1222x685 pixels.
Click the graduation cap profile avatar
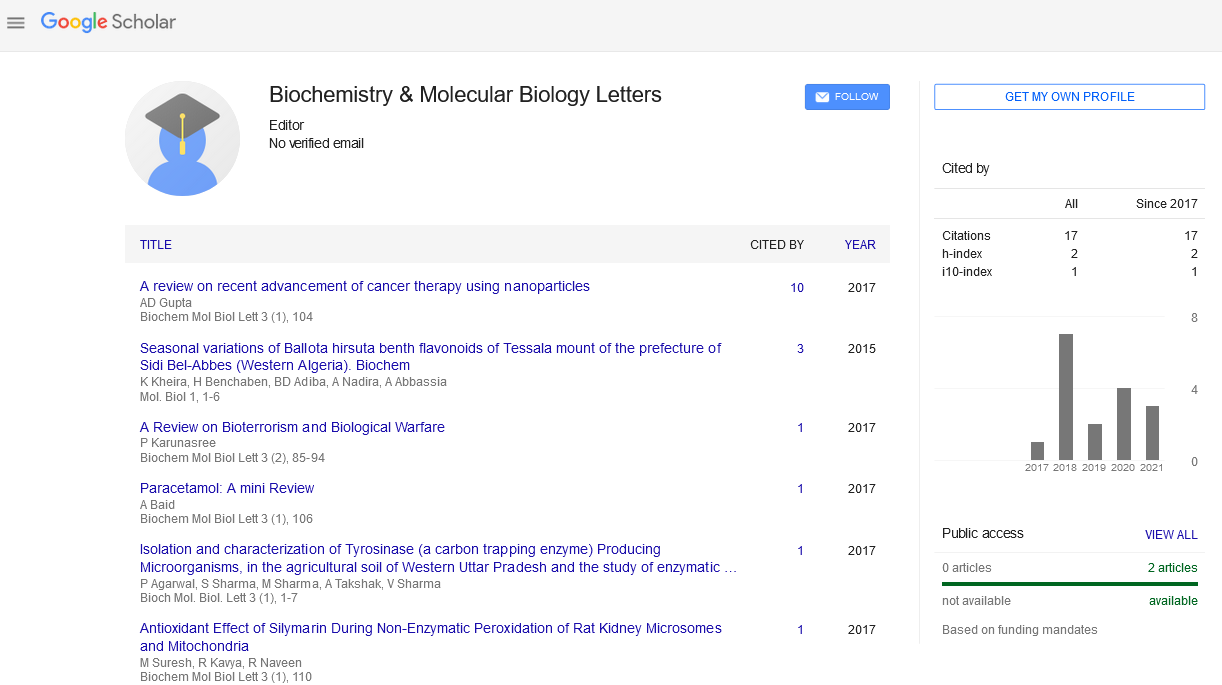pos(182,138)
